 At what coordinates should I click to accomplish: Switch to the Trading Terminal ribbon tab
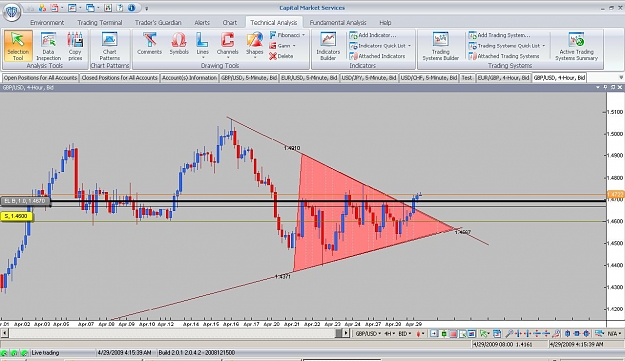pyautogui.click(x=100, y=22)
